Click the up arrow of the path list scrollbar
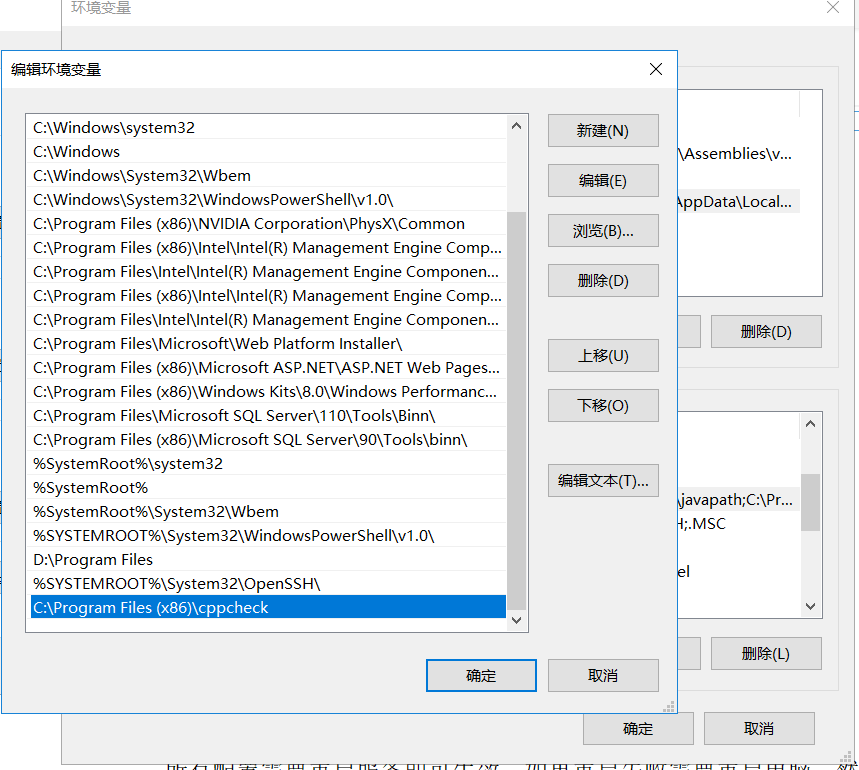Viewport: 859px width, 770px height. (516, 126)
